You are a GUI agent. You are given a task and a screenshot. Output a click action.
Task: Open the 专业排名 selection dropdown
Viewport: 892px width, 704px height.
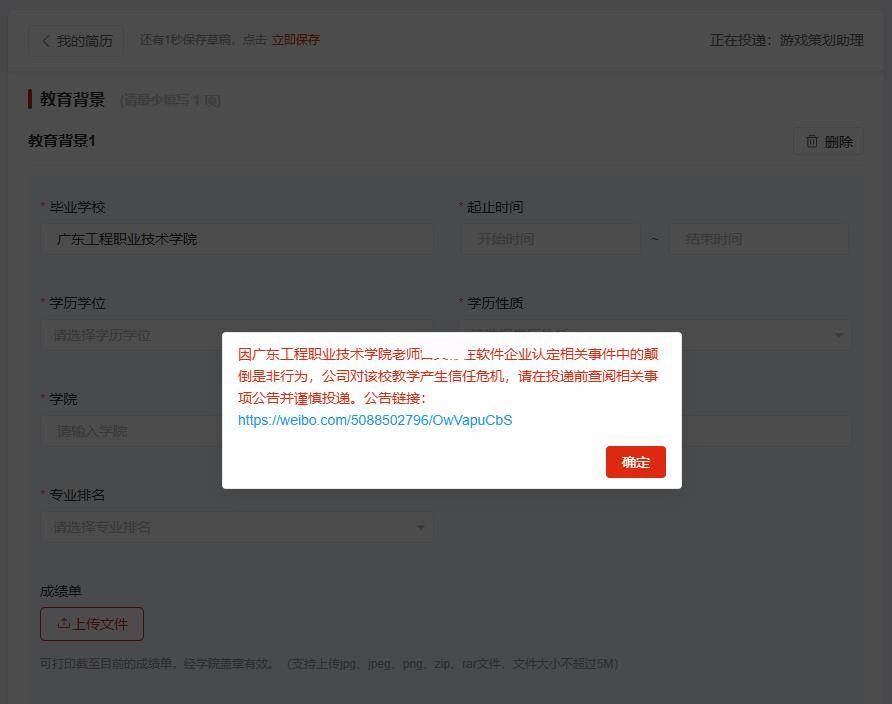237,527
